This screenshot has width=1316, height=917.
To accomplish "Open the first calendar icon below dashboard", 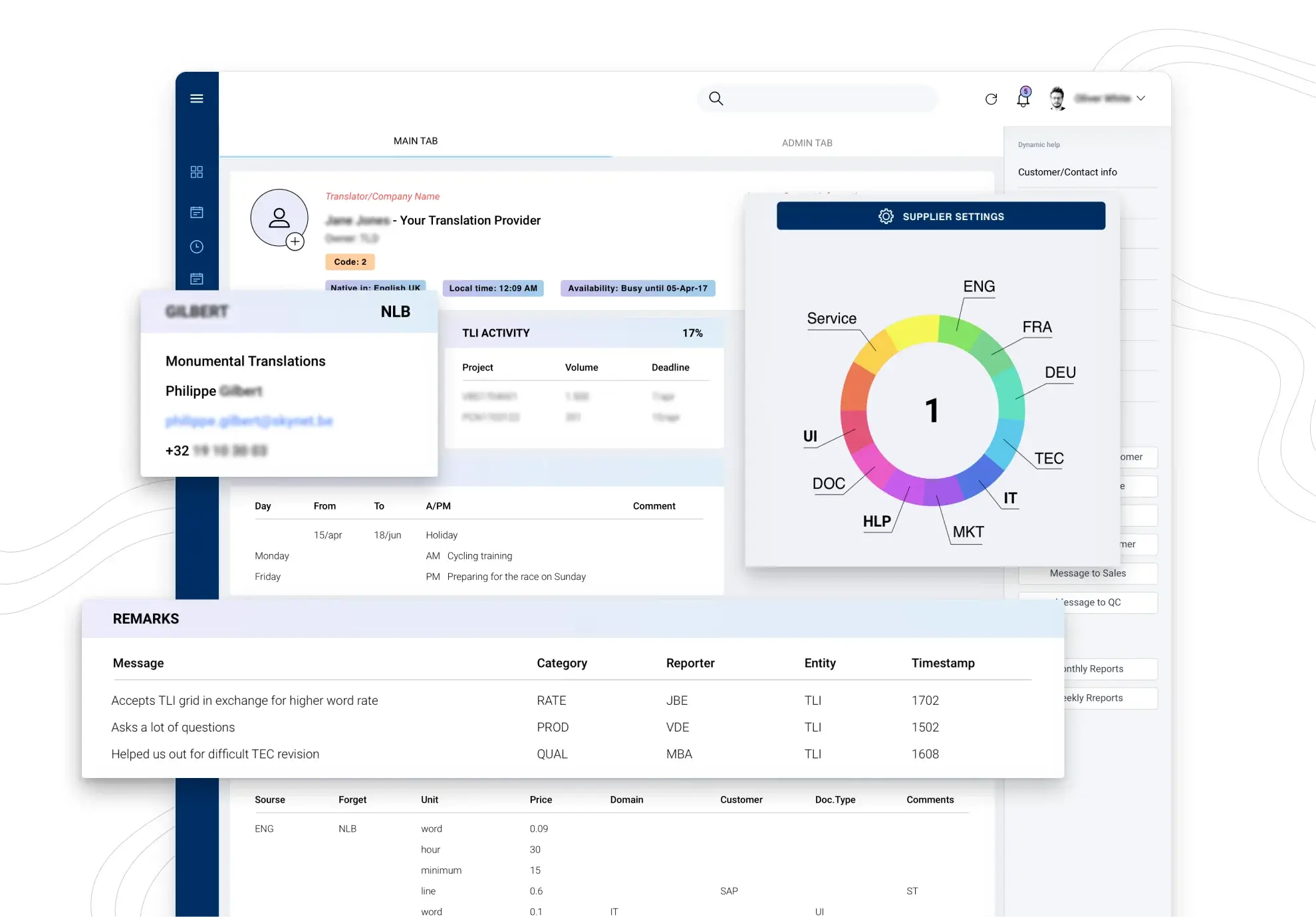I will tap(197, 212).
